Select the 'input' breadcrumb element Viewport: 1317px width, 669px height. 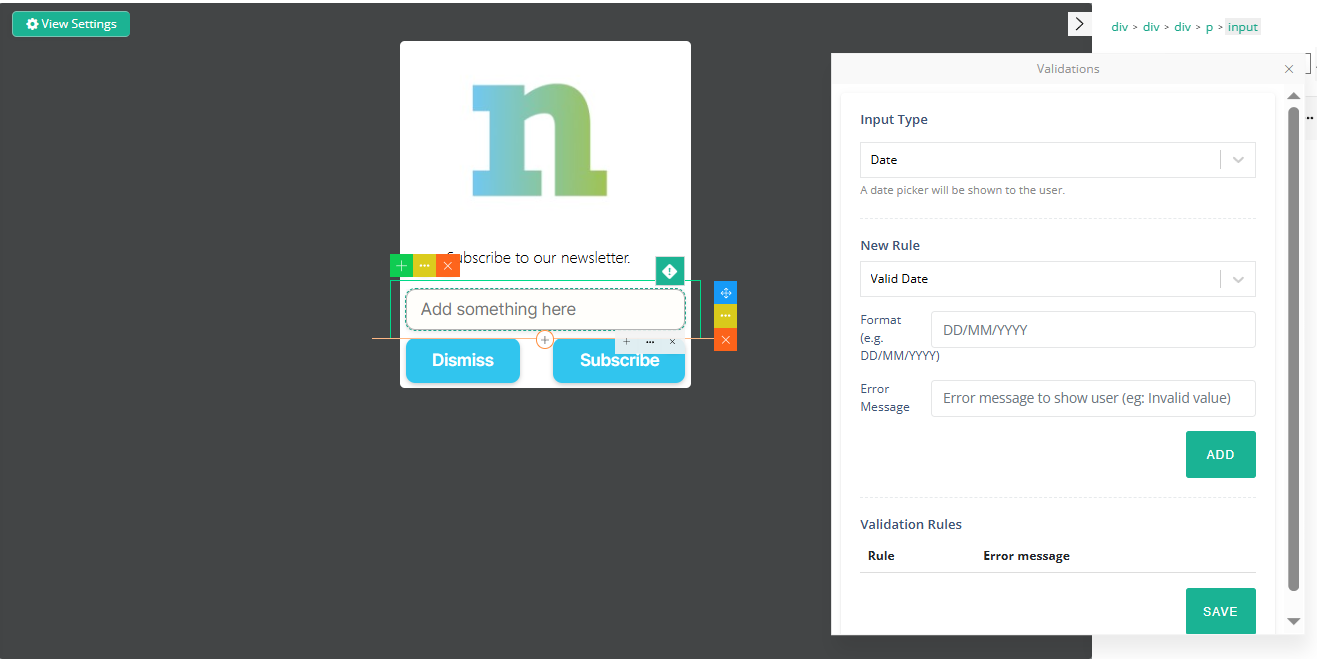(1243, 27)
